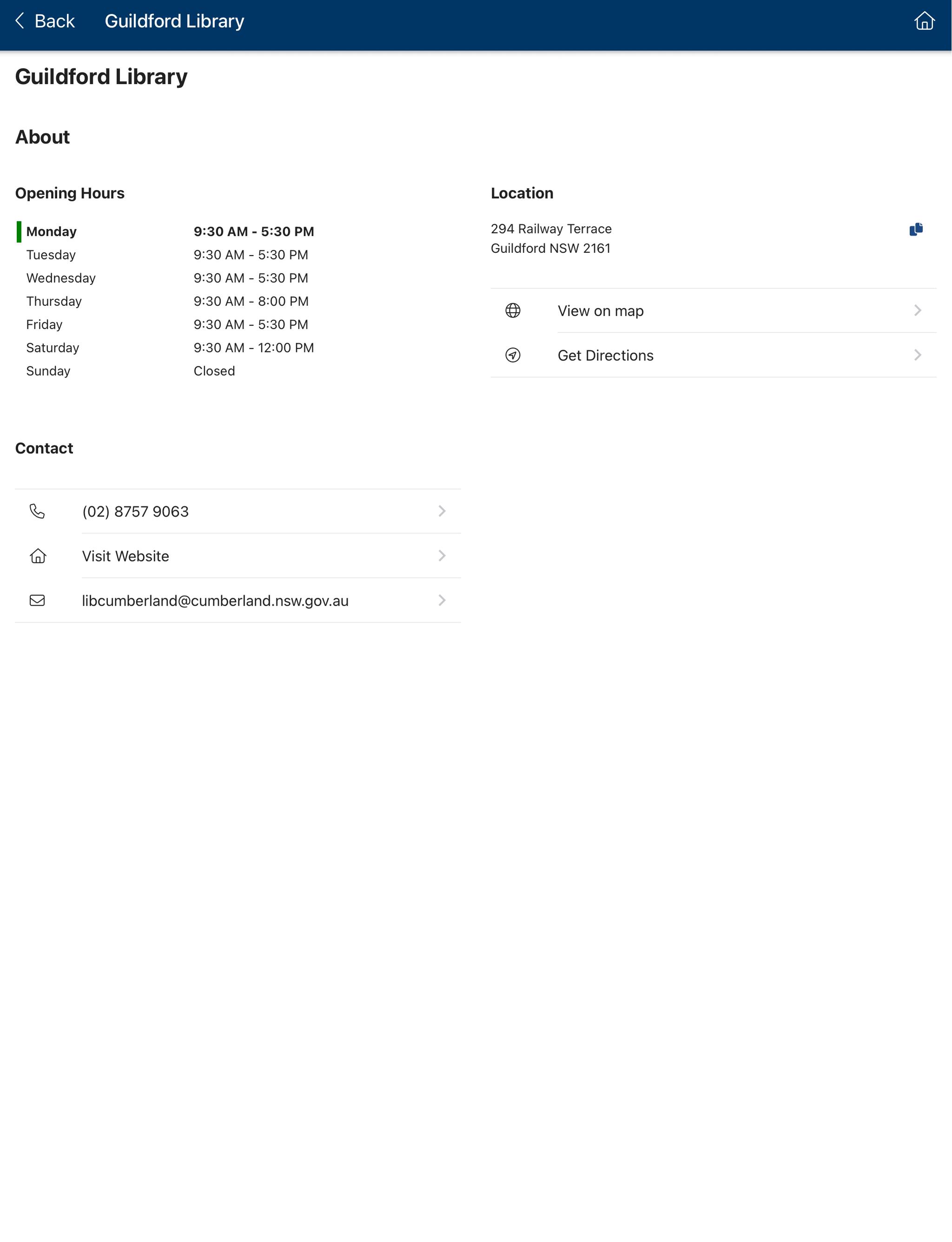
Task: Tap the Visit Website row chevron
Action: point(442,556)
